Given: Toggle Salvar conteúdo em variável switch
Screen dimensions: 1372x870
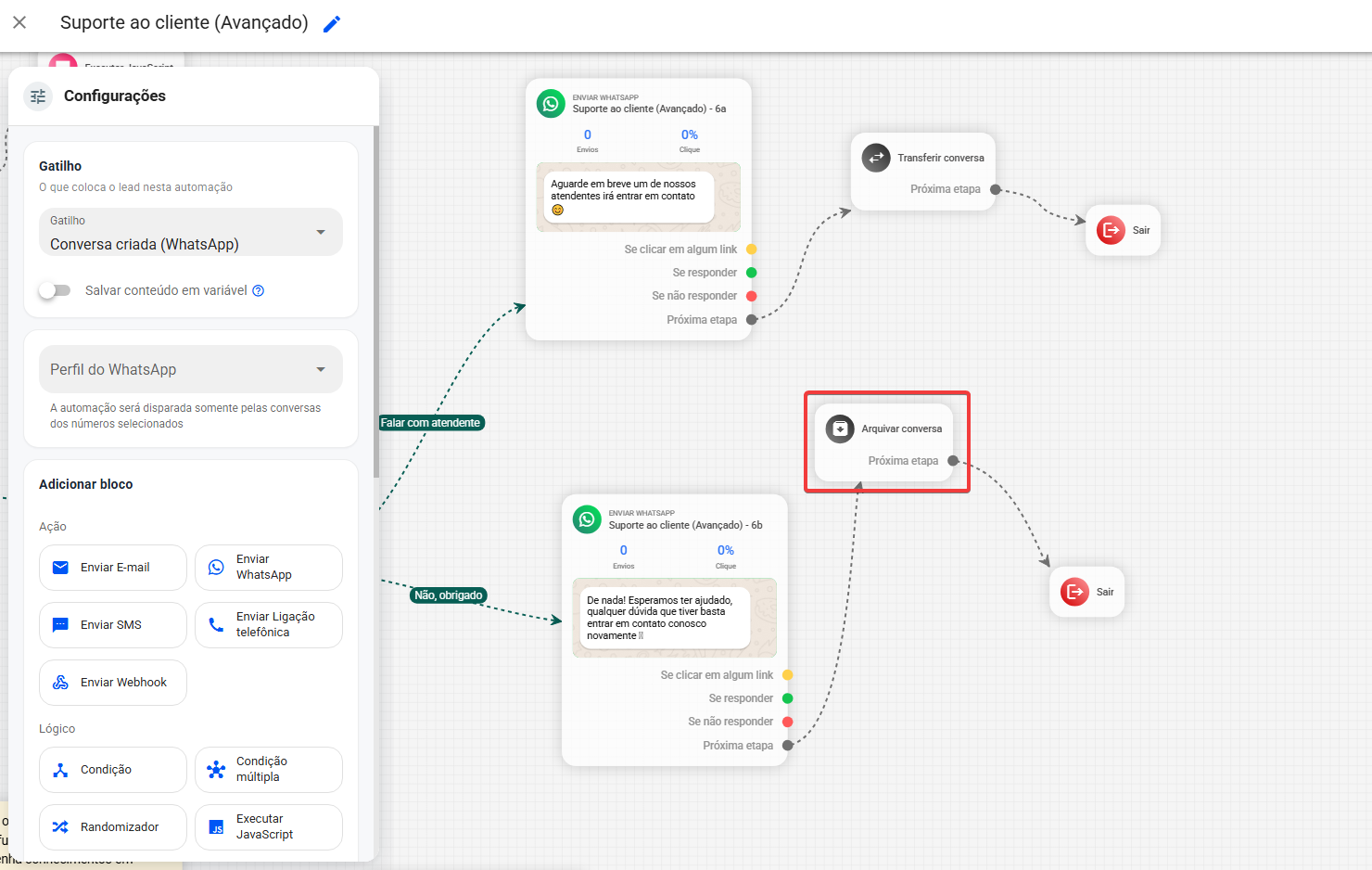Looking at the screenshot, I should 55,290.
